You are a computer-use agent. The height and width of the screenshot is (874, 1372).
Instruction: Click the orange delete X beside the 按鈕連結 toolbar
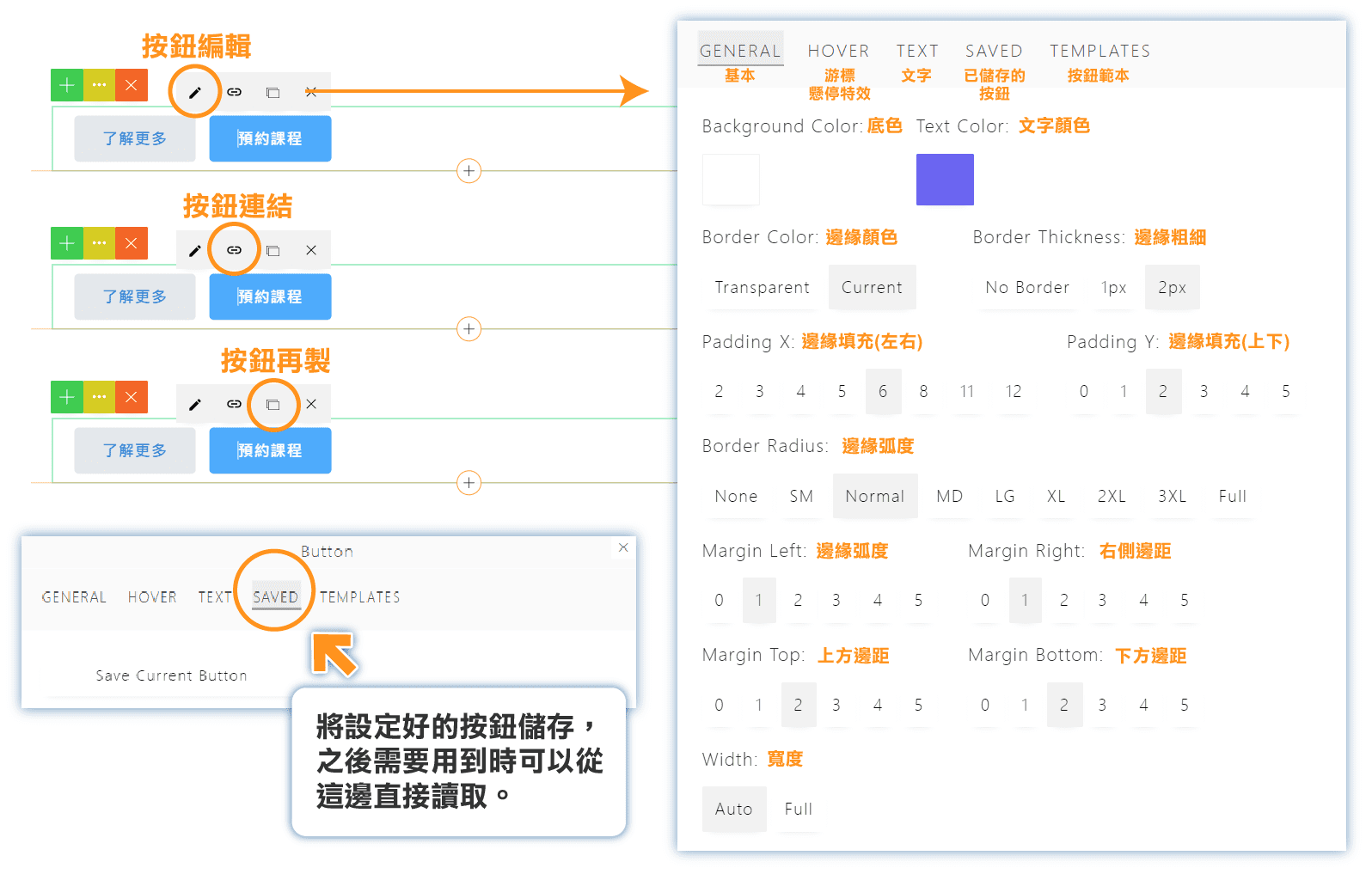(132, 243)
